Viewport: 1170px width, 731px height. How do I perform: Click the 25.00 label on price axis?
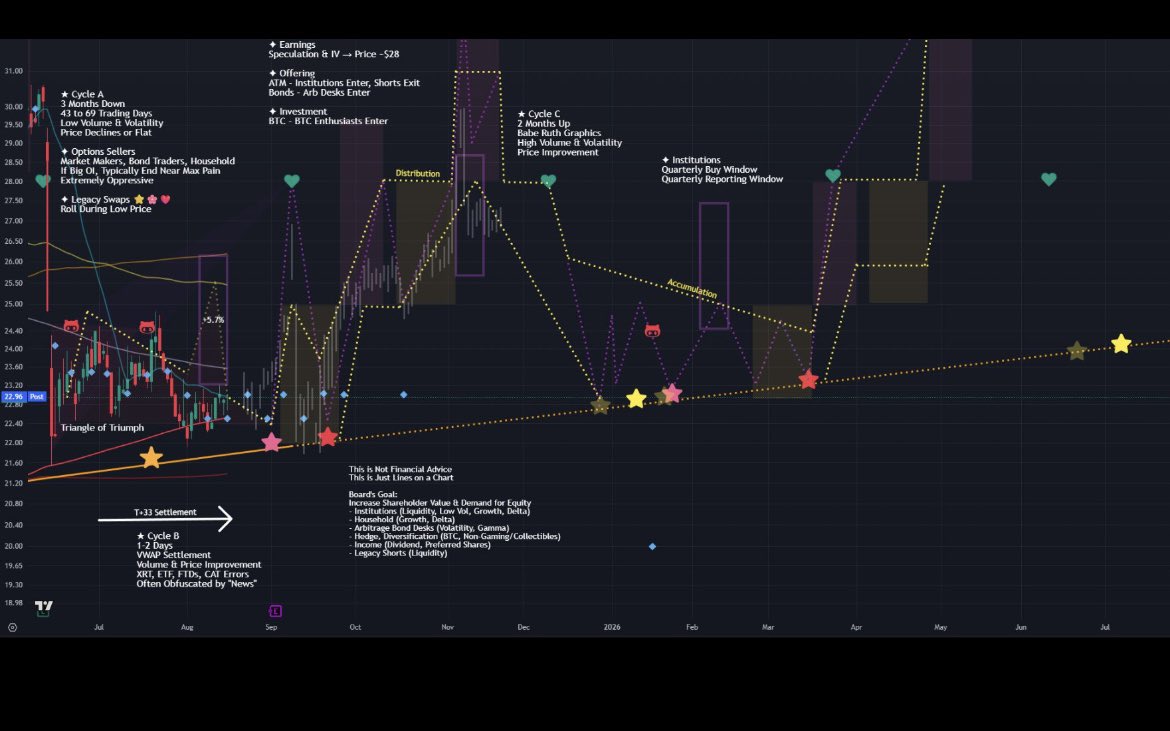[13, 304]
